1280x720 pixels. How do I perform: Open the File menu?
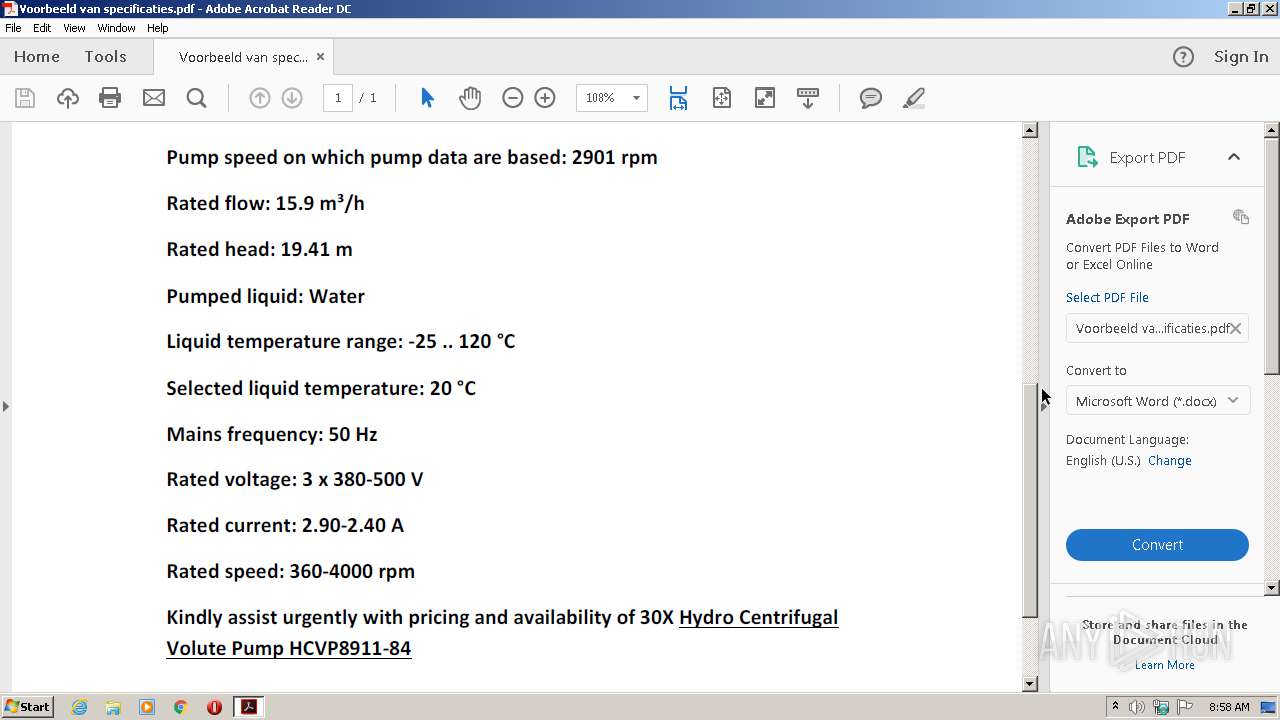(13, 28)
